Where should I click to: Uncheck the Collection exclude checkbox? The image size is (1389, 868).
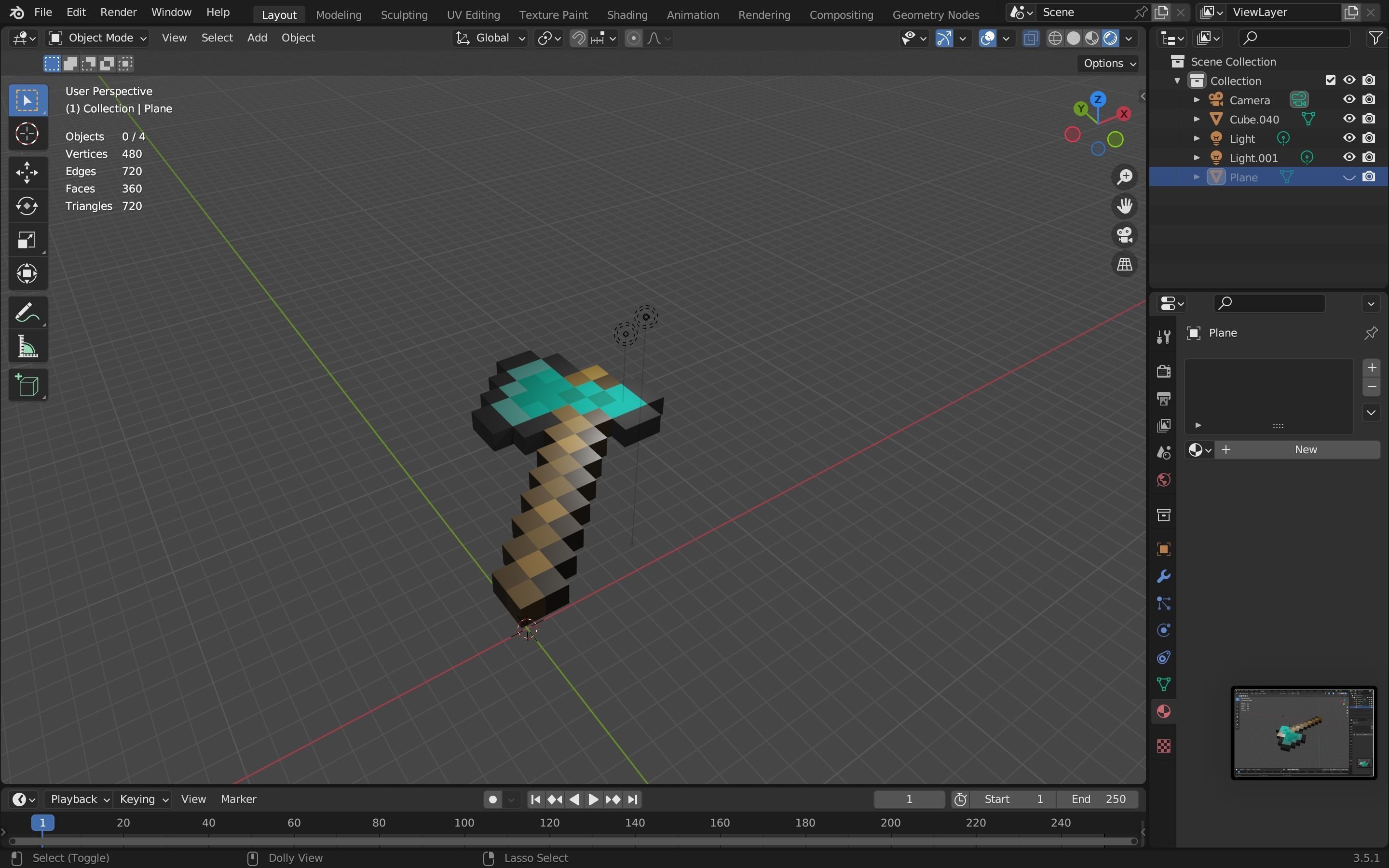(x=1331, y=81)
